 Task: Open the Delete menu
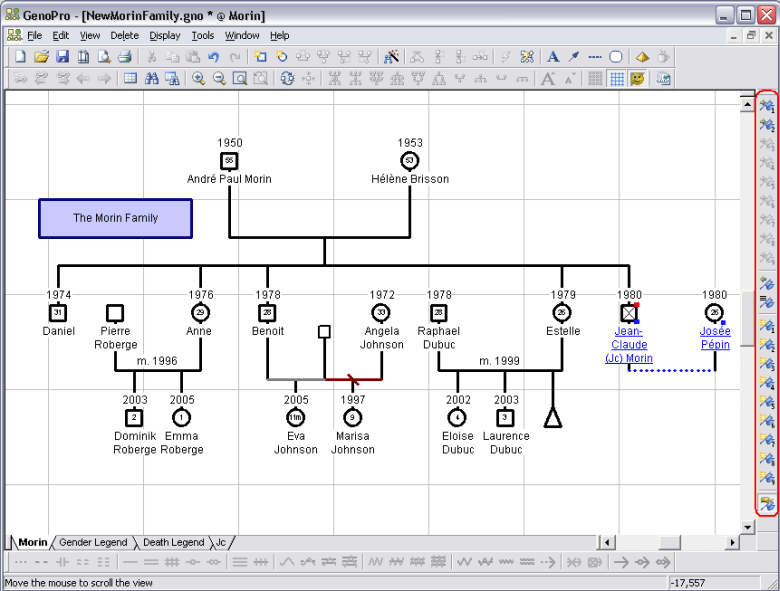124,35
